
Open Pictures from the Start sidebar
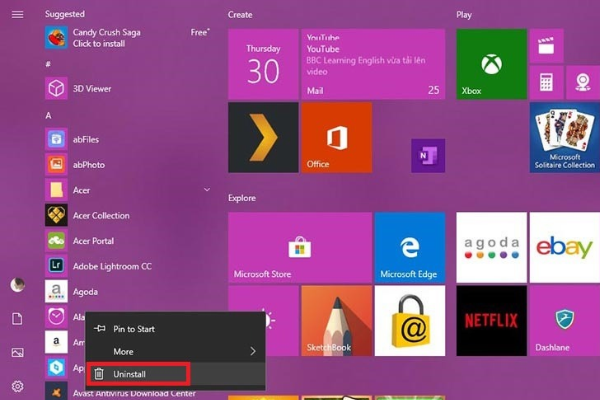(17, 353)
